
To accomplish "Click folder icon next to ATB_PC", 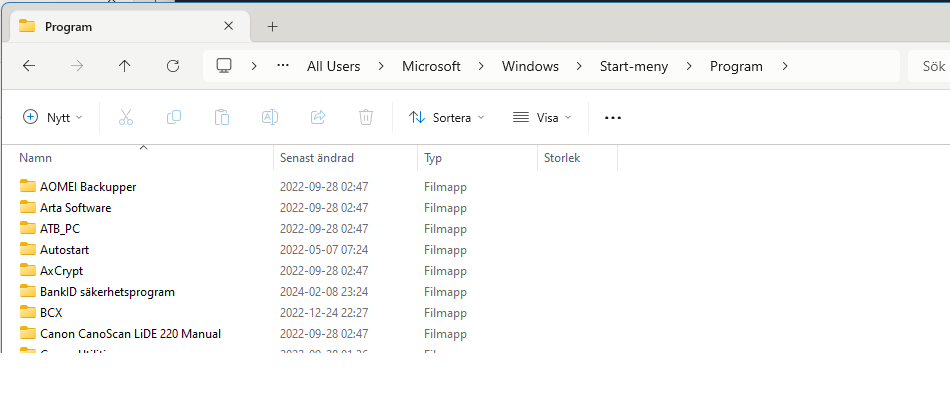I will [x=27, y=228].
